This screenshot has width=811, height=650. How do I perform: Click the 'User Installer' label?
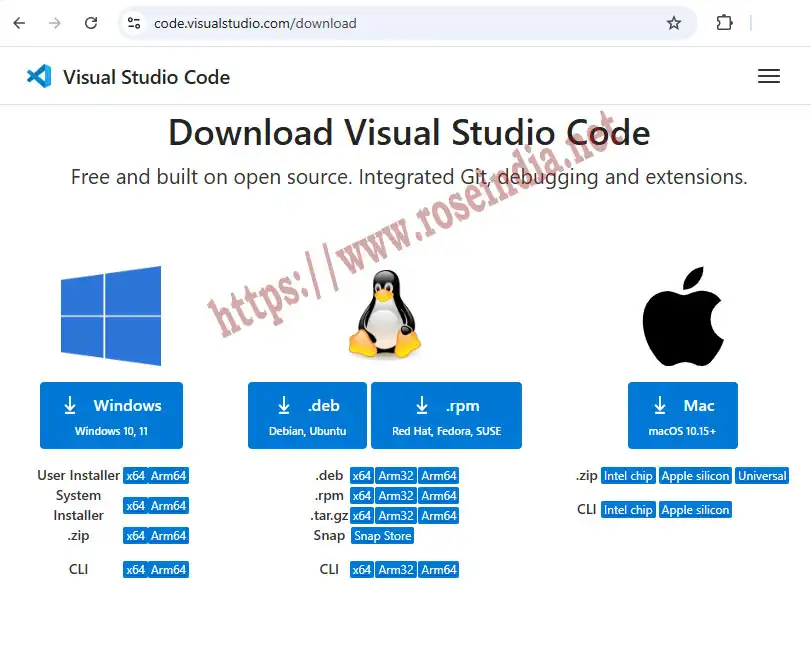point(78,475)
